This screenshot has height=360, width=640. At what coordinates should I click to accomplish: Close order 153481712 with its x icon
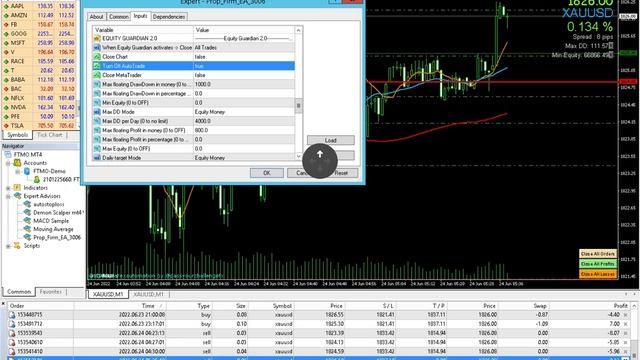coord(625,324)
